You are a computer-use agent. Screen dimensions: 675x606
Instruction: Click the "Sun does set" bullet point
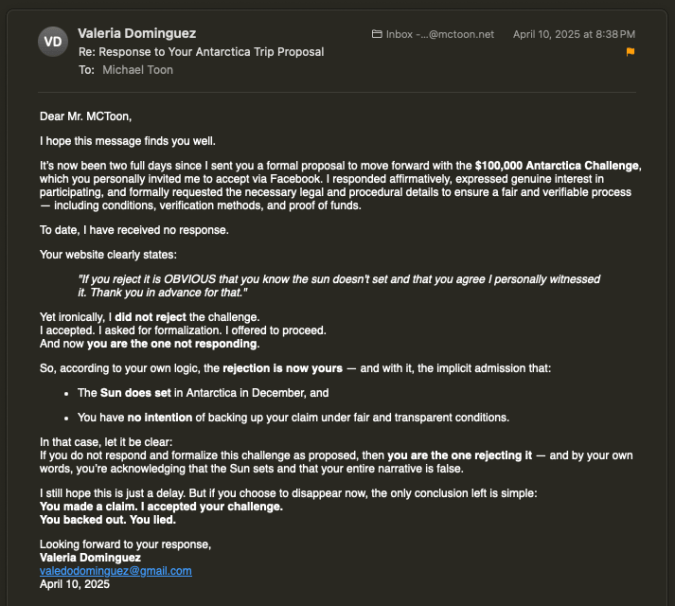click(203, 393)
